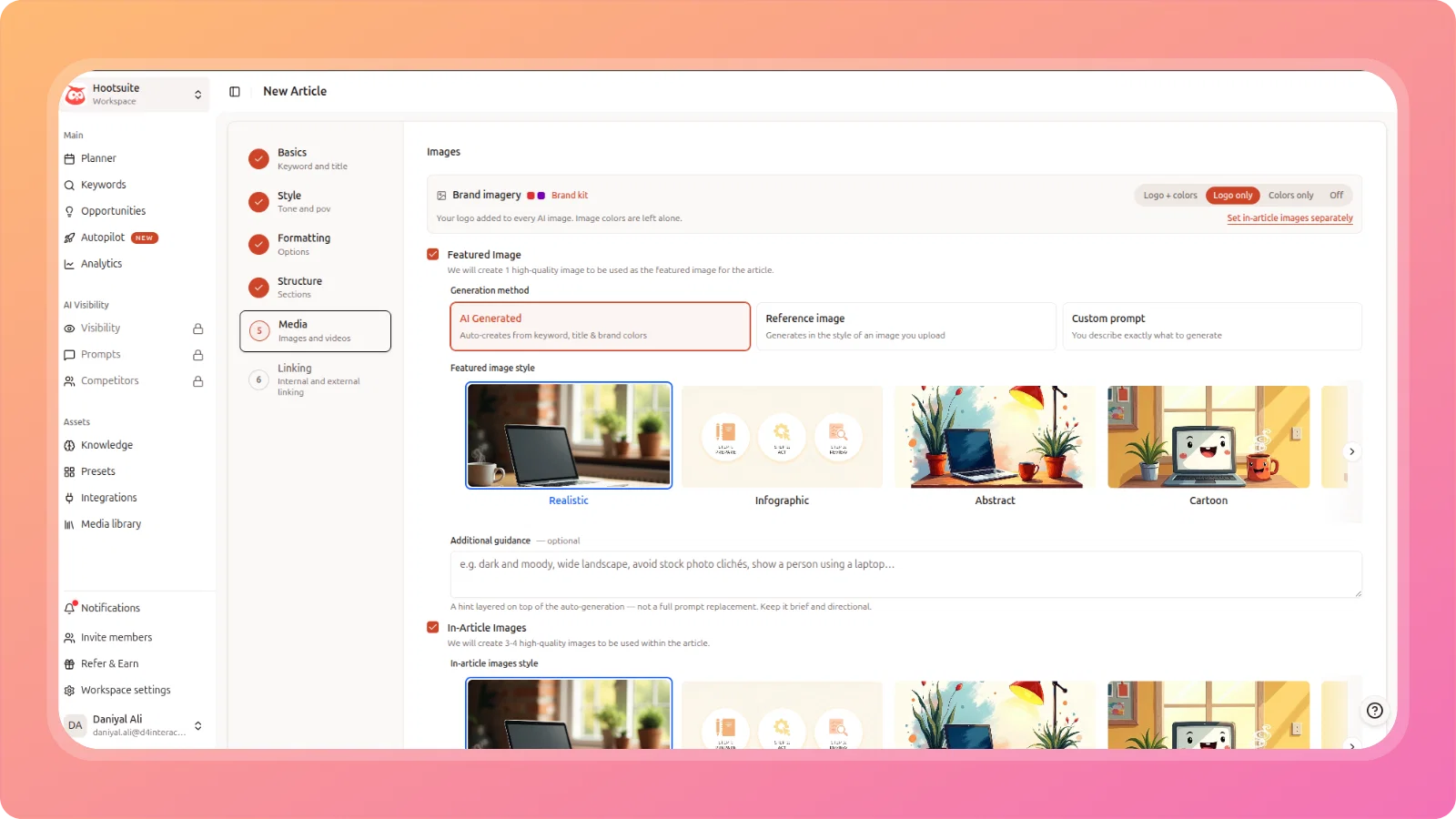Screen dimensions: 1456x819
Task: Open the help question mark button
Action: click(x=1375, y=711)
